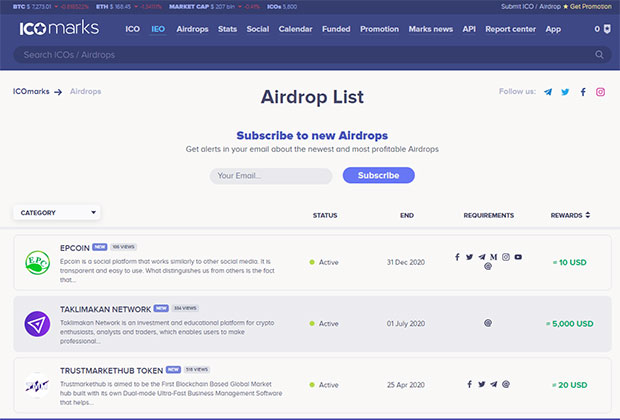Click the END column header
The image size is (620, 420).
407,215
